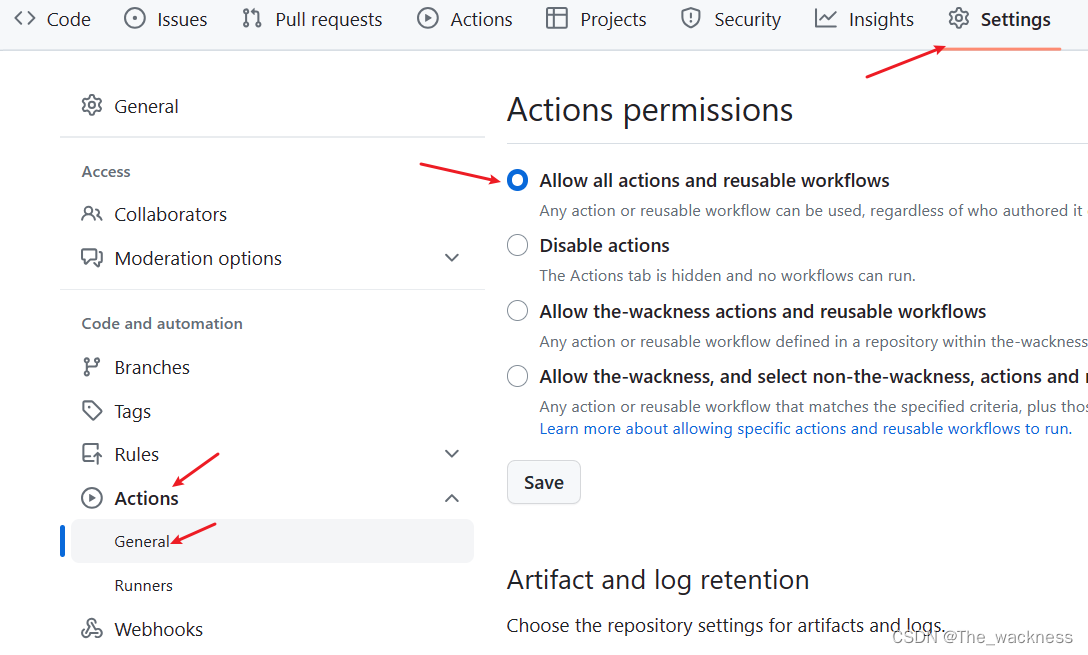Choose Allow the-wackness actions and reusable workflows
This screenshot has height=655, width=1088.
(517, 310)
